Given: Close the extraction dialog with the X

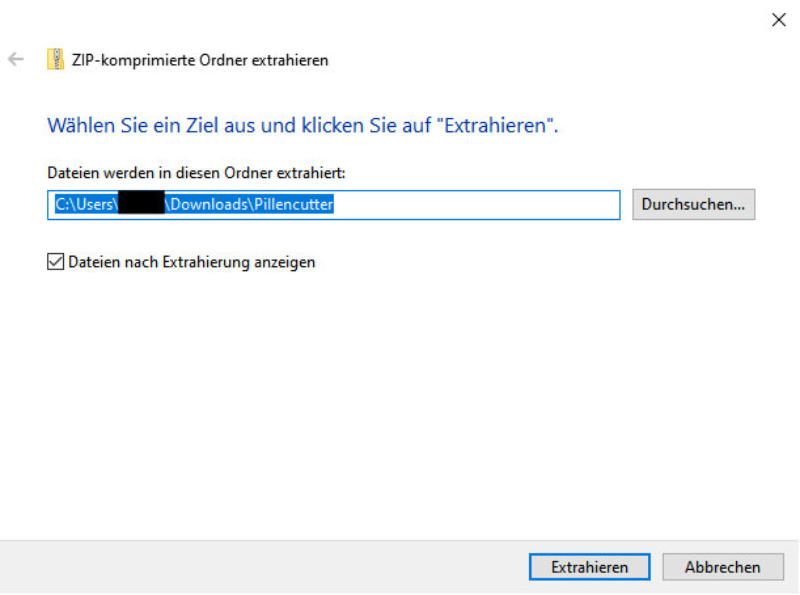Looking at the screenshot, I should click(x=779, y=20).
